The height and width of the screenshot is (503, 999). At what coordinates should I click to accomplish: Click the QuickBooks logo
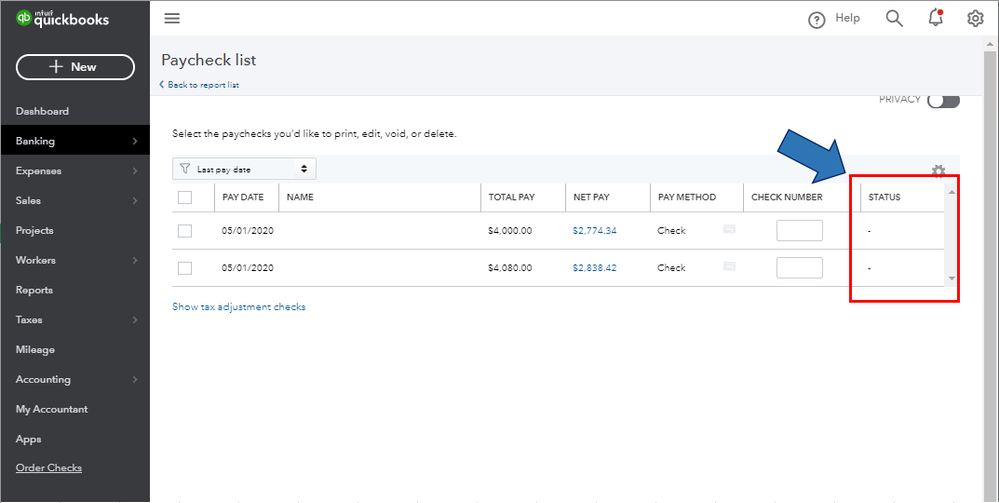(x=63, y=19)
